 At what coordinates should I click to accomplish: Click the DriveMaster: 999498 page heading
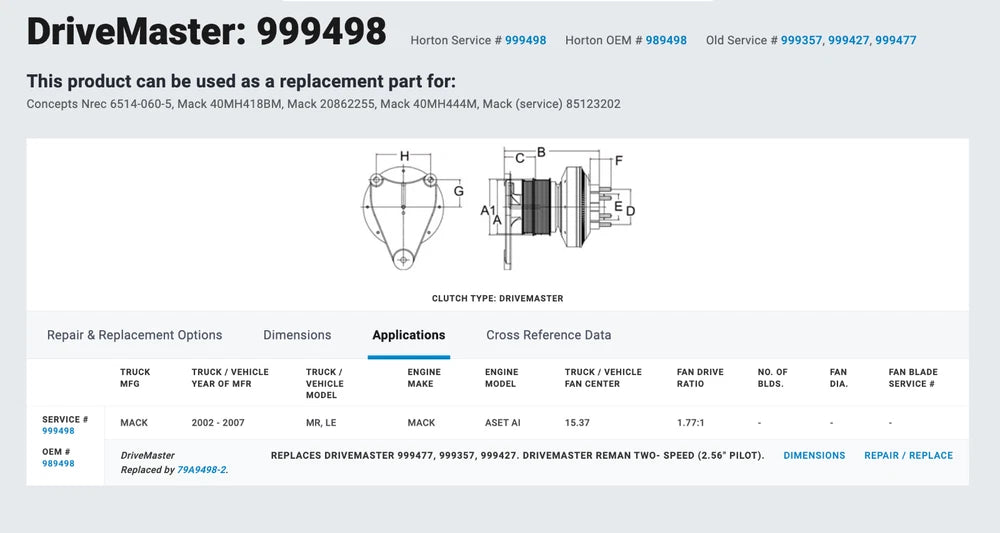pyautogui.click(x=206, y=32)
